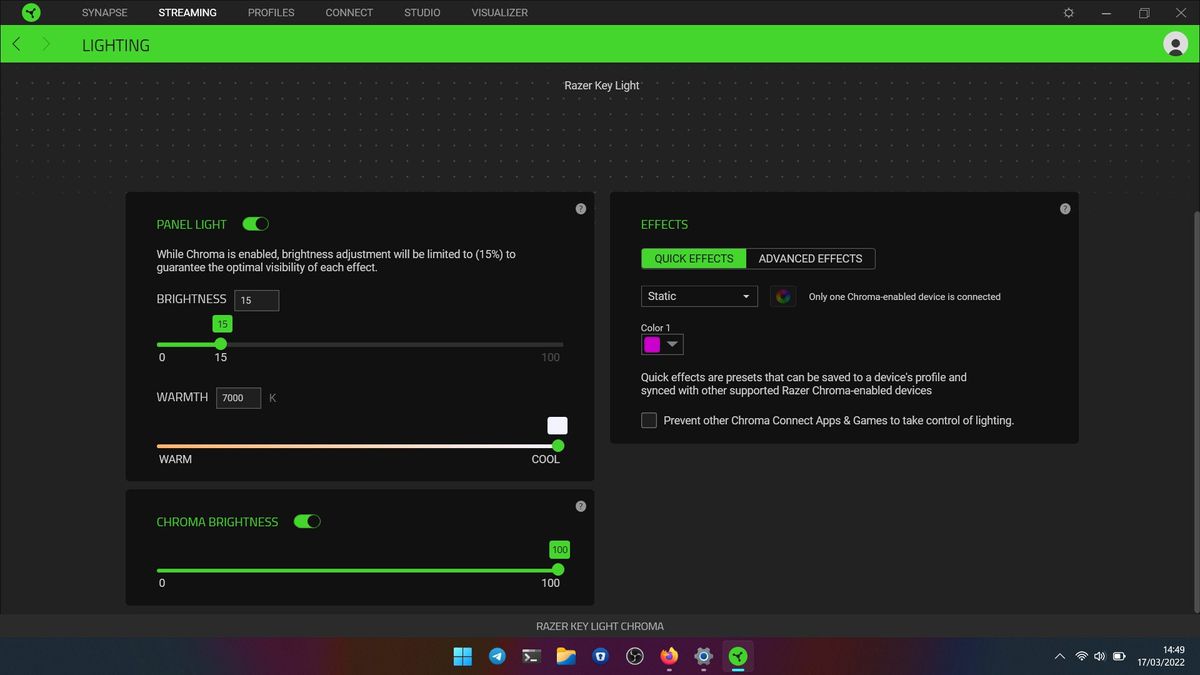Open Firefox from the taskbar
The width and height of the screenshot is (1200, 675).
(x=669, y=656)
